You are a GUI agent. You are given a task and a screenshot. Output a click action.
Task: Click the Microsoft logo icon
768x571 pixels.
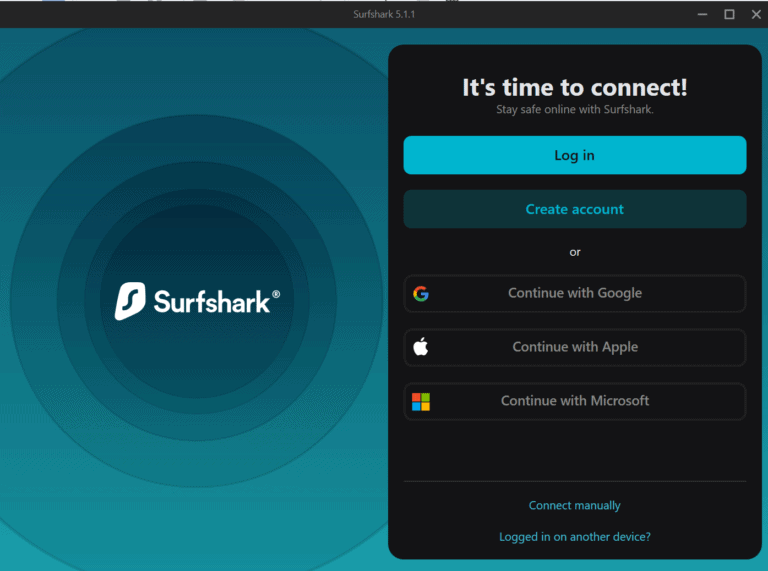421,401
